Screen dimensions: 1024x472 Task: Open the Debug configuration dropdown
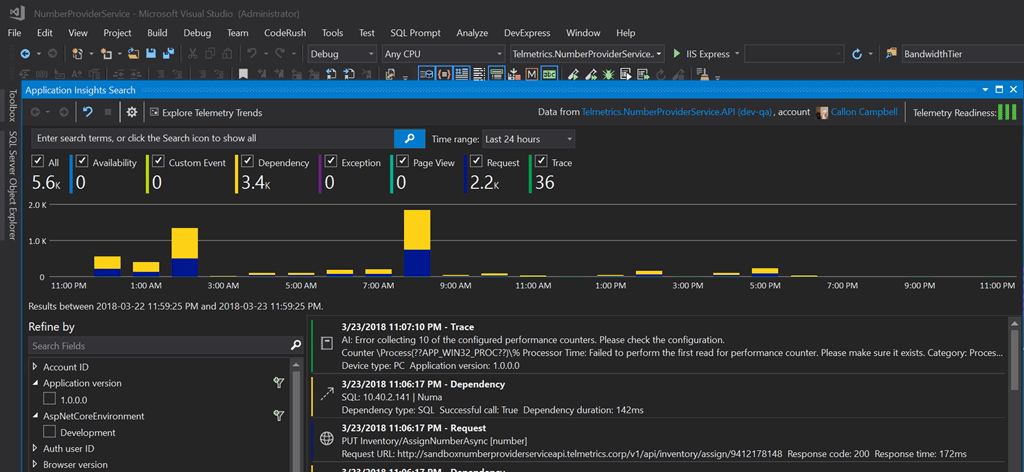pos(342,53)
